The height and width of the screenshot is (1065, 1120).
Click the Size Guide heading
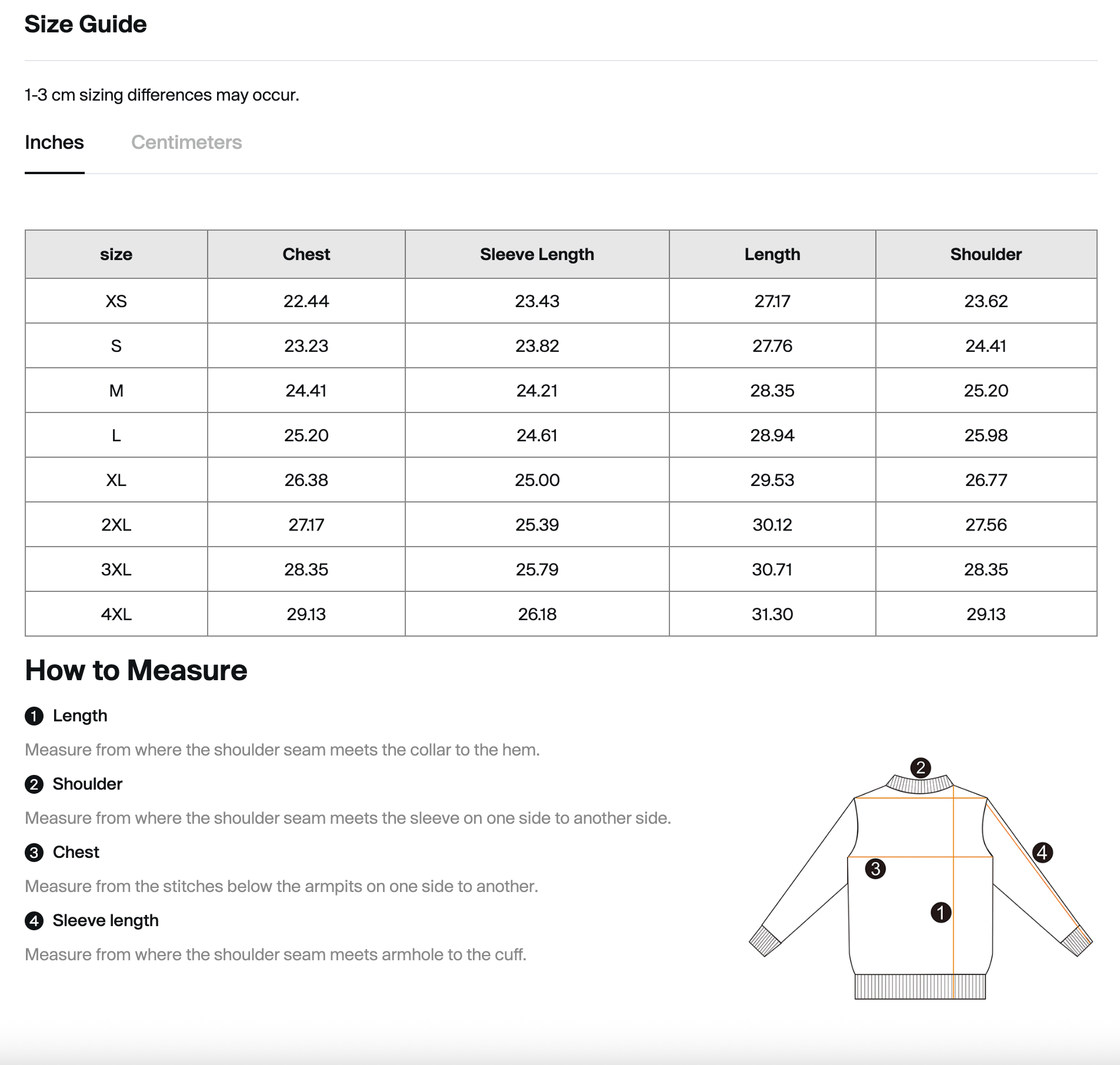pos(85,25)
